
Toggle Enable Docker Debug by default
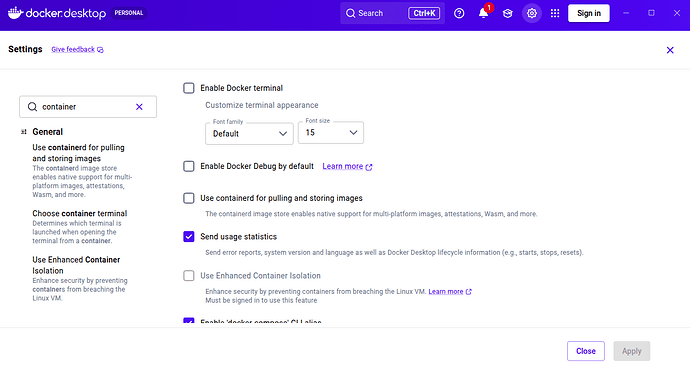pos(189,166)
